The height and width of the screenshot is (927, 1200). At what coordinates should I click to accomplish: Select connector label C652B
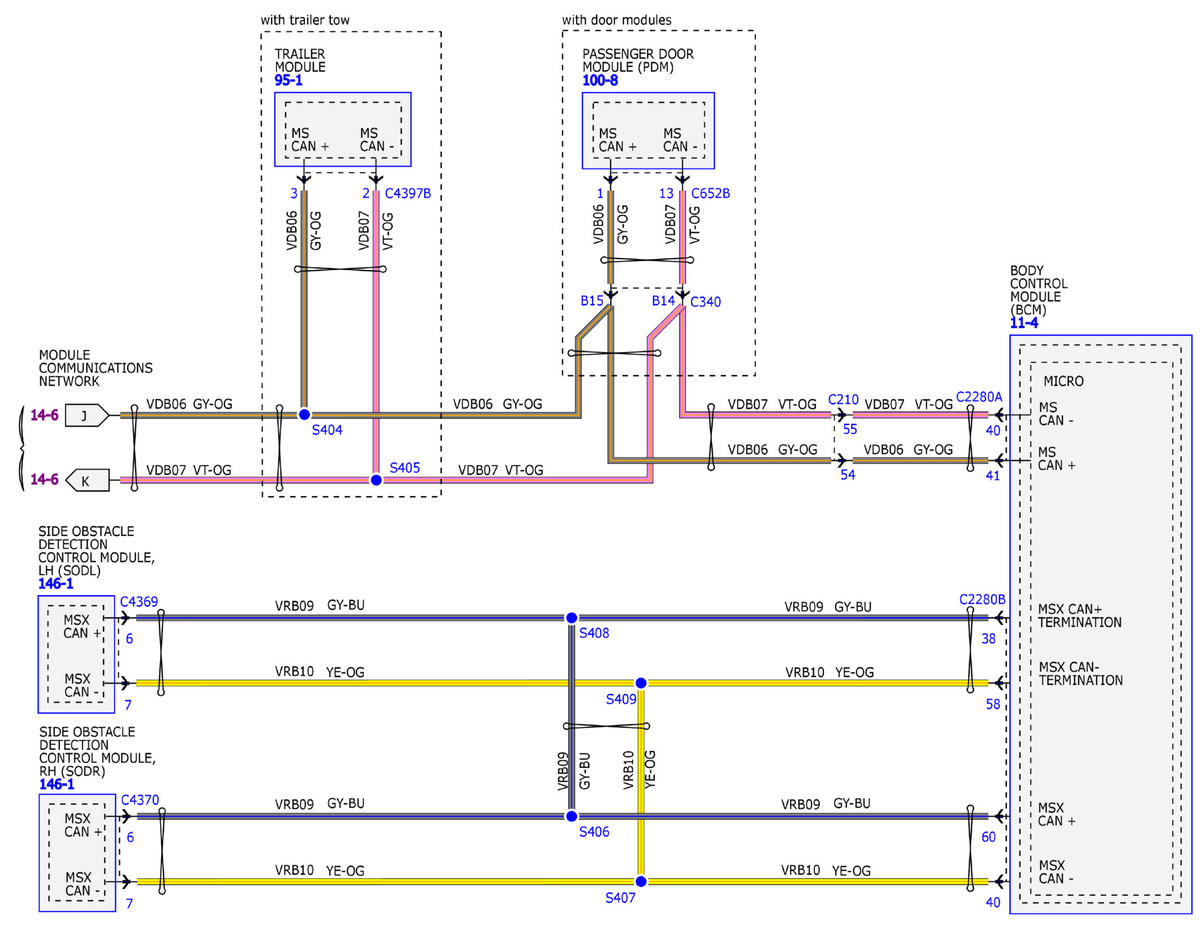[x=710, y=194]
